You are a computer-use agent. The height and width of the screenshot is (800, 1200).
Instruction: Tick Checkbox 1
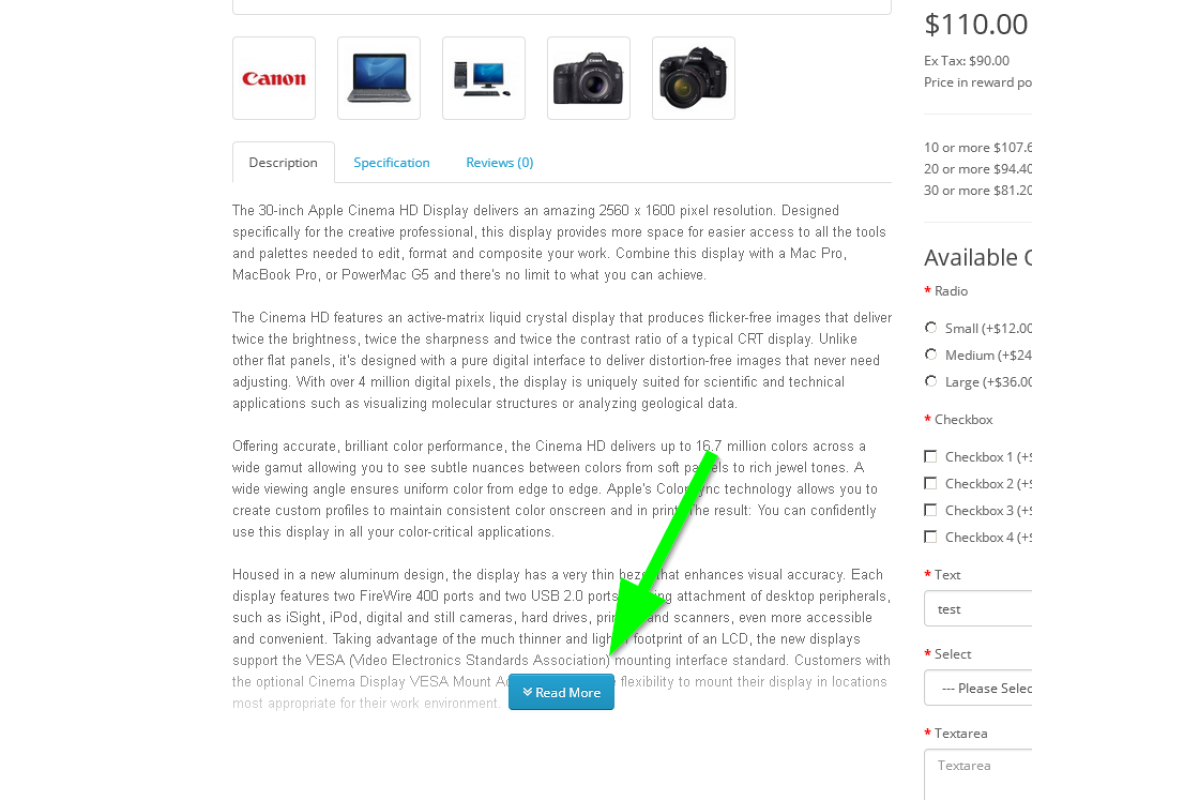pyautogui.click(x=931, y=457)
